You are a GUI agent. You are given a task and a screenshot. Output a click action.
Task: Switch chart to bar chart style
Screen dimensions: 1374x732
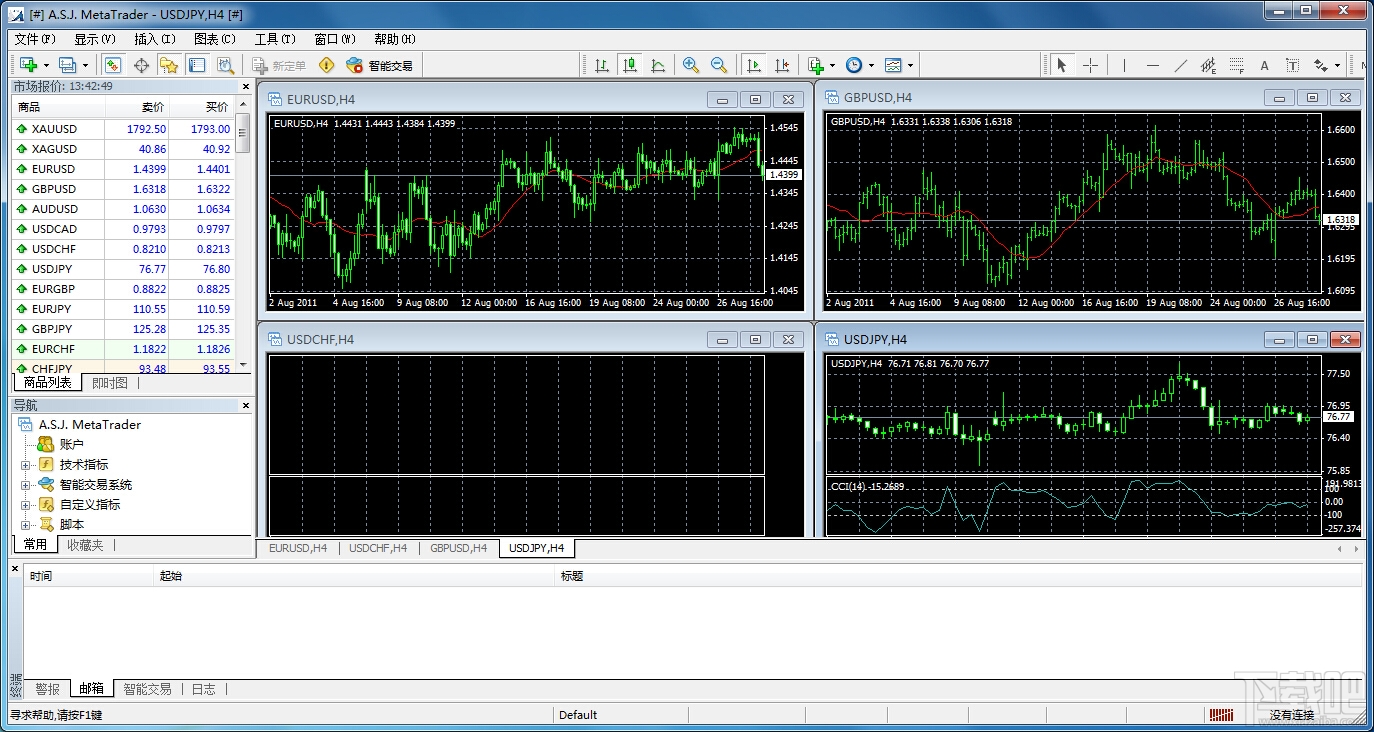pos(602,65)
